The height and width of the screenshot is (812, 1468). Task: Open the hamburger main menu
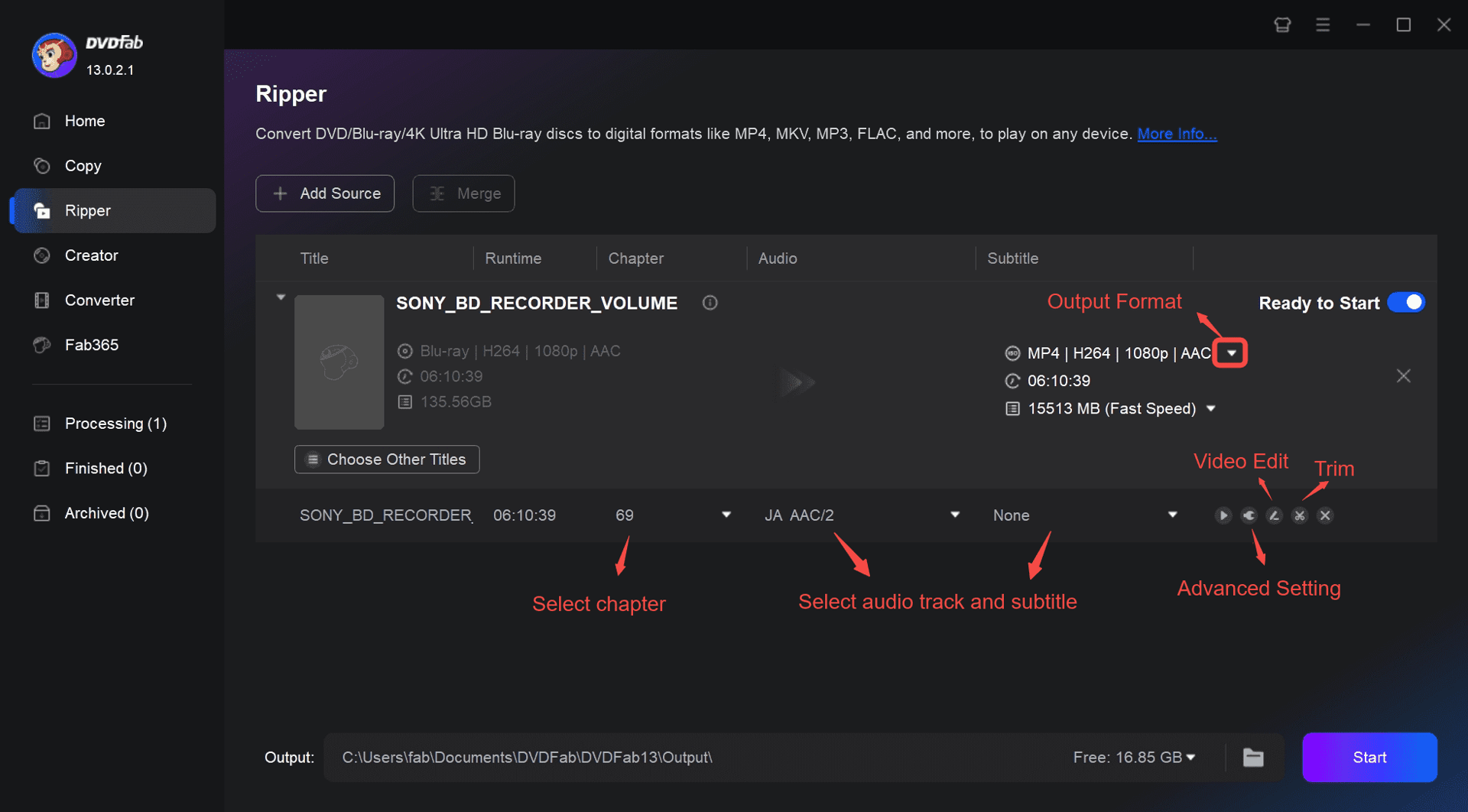[x=1323, y=24]
